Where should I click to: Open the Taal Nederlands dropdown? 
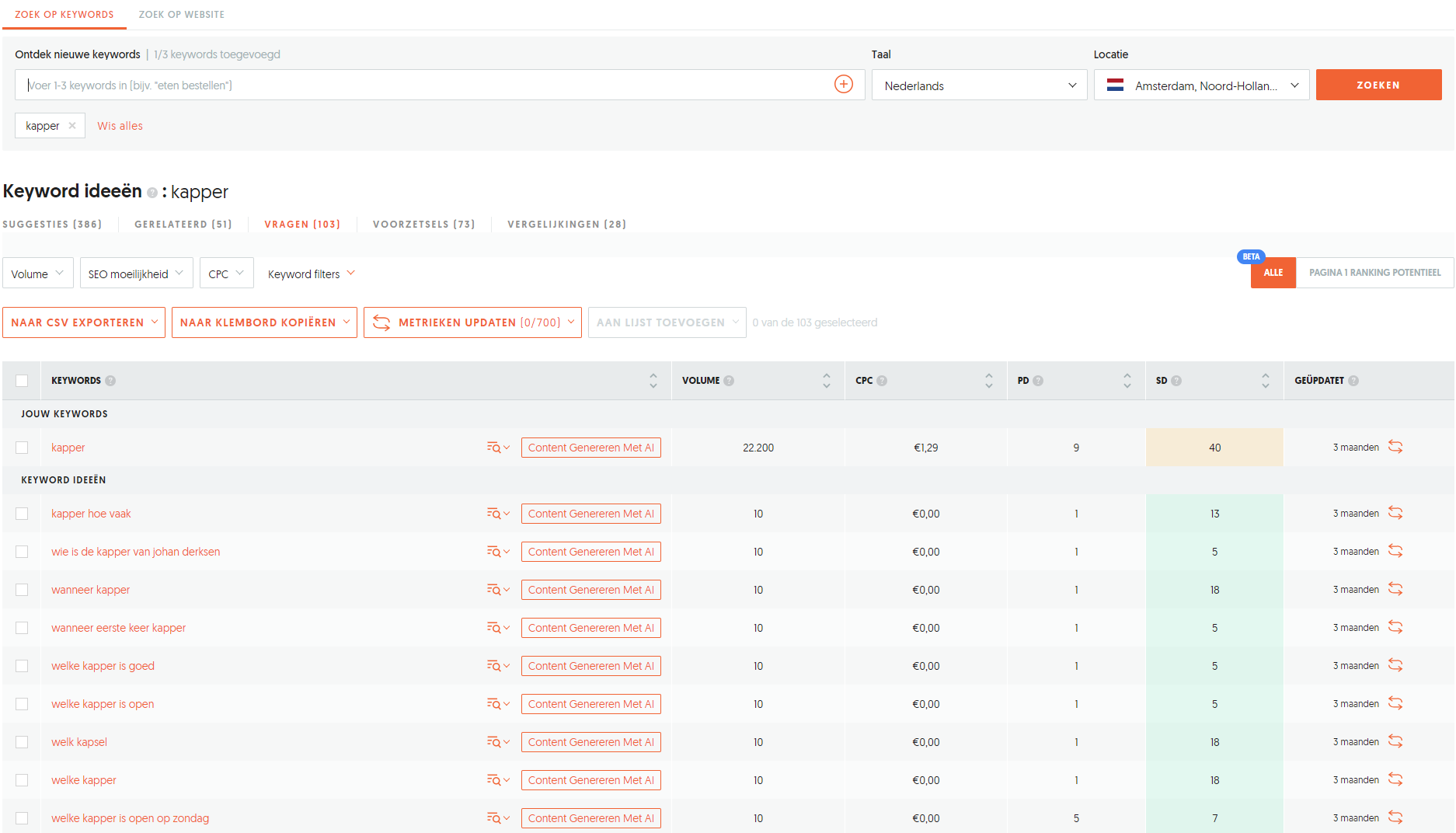point(979,85)
